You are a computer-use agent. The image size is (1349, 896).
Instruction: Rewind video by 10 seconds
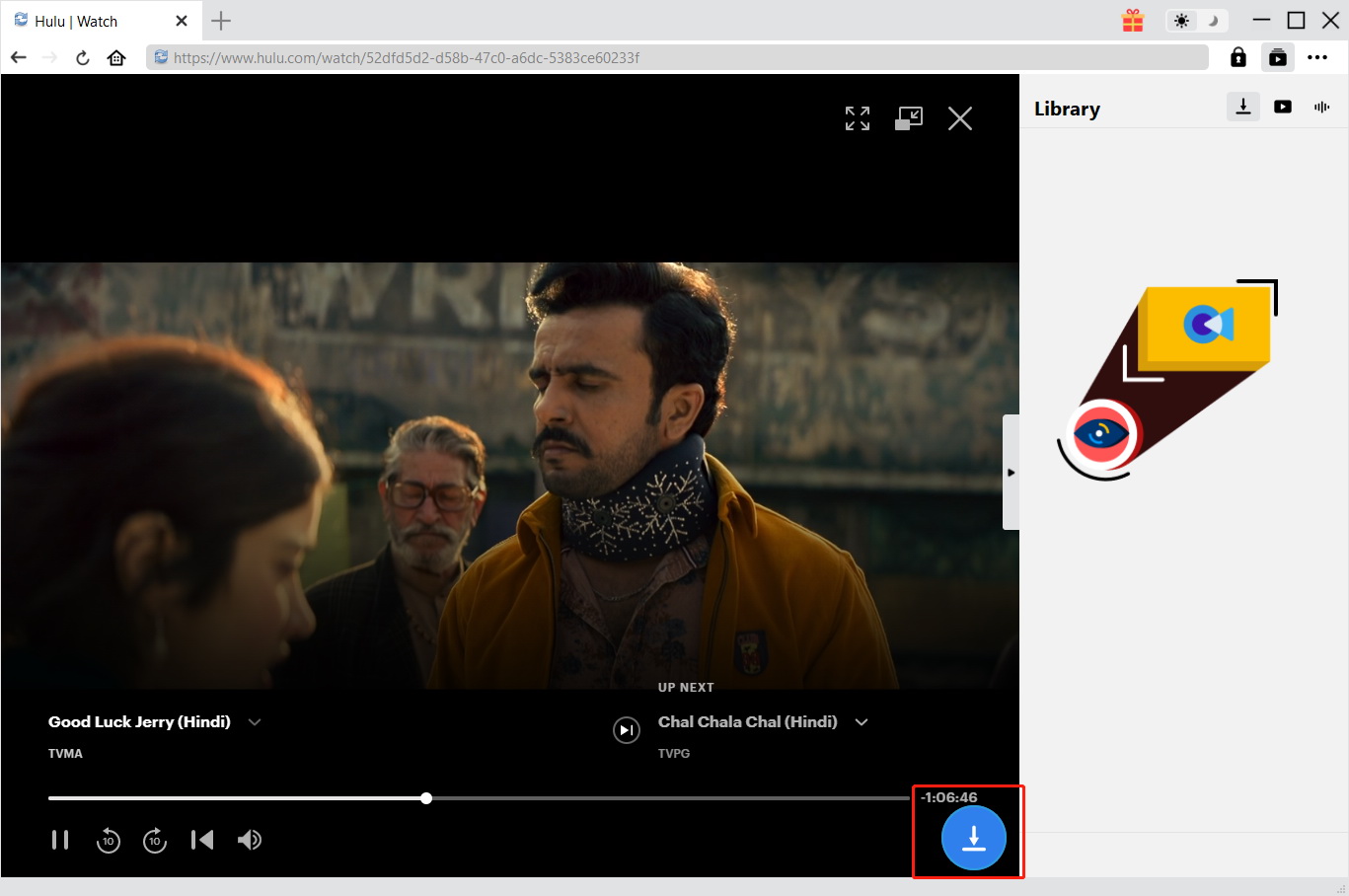(x=108, y=840)
